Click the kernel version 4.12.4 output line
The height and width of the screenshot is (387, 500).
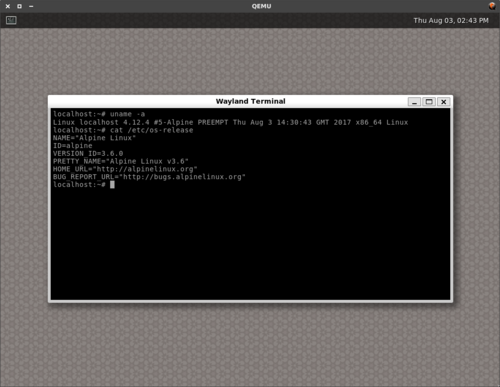pyautogui.click(x=230, y=122)
